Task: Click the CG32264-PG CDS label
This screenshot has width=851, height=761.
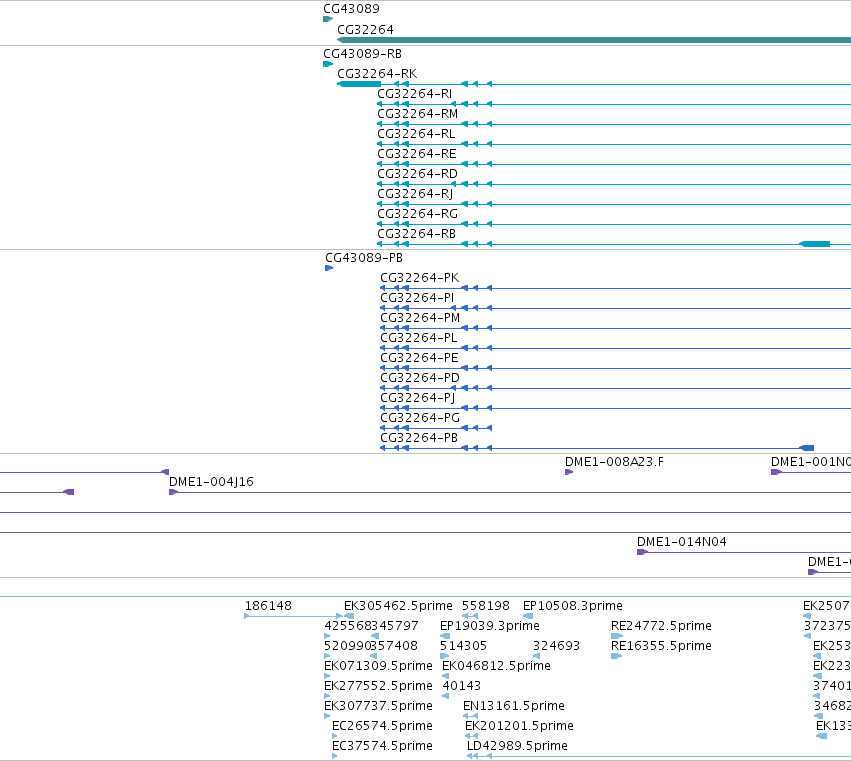Action: (420, 418)
